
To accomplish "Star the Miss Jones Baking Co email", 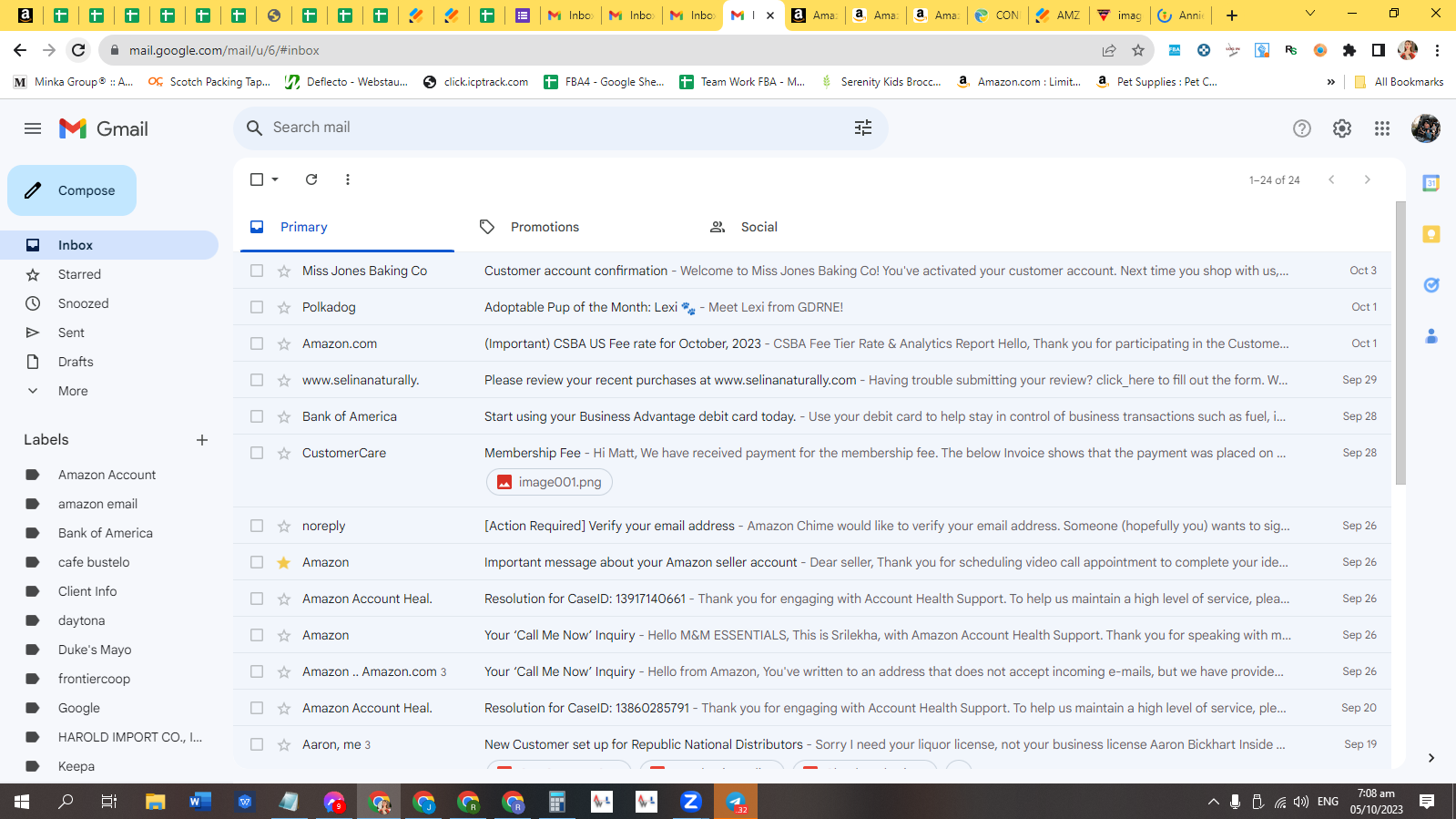I will tap(284, 271).
